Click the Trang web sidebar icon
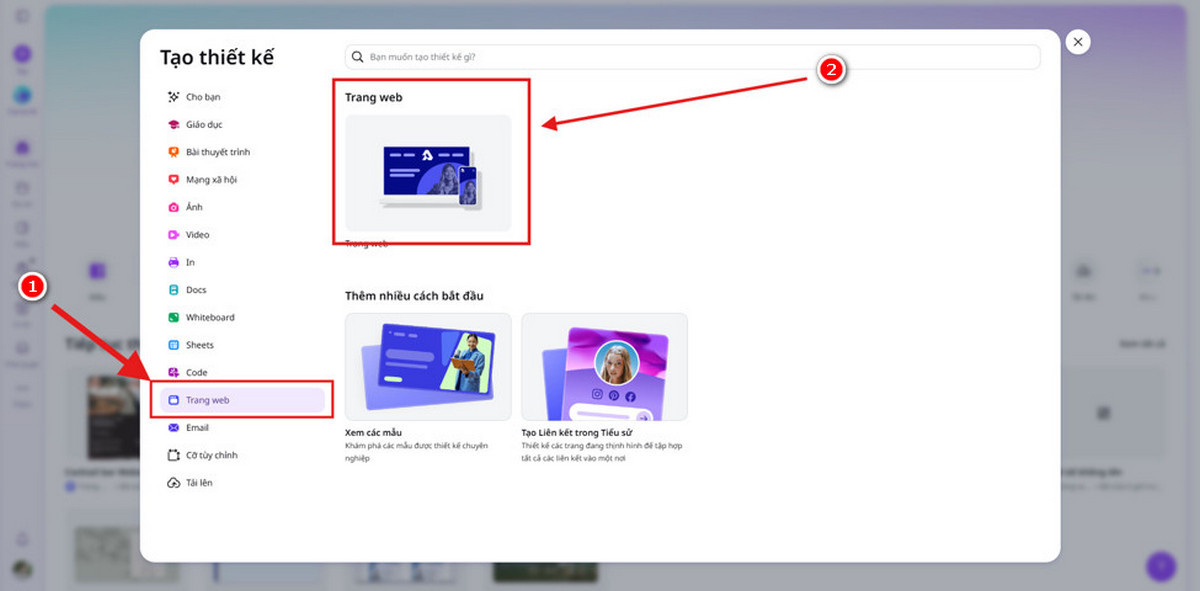The image size is (1200, 591). point(174,400)
